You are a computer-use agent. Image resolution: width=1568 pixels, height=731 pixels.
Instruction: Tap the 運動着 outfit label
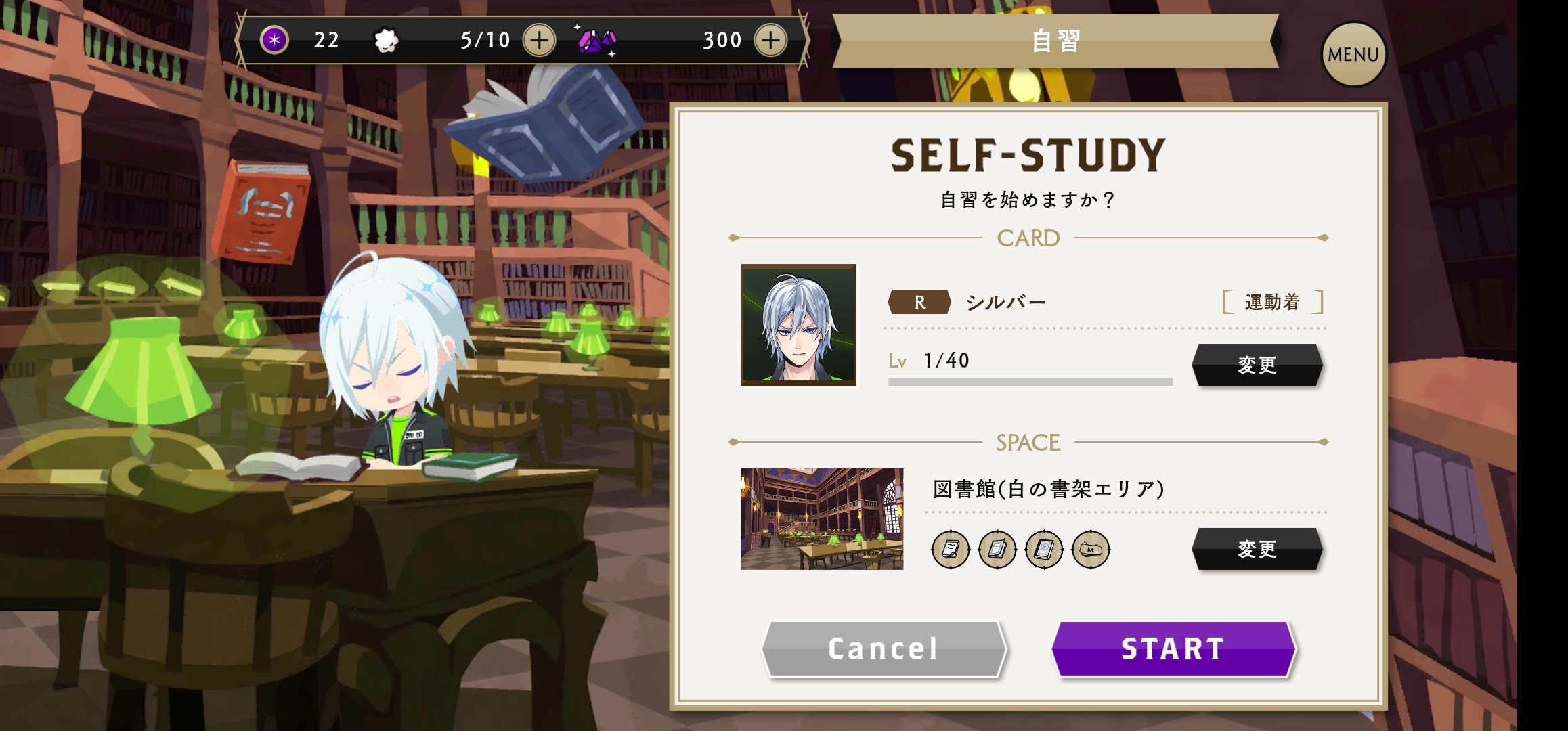1272,302
